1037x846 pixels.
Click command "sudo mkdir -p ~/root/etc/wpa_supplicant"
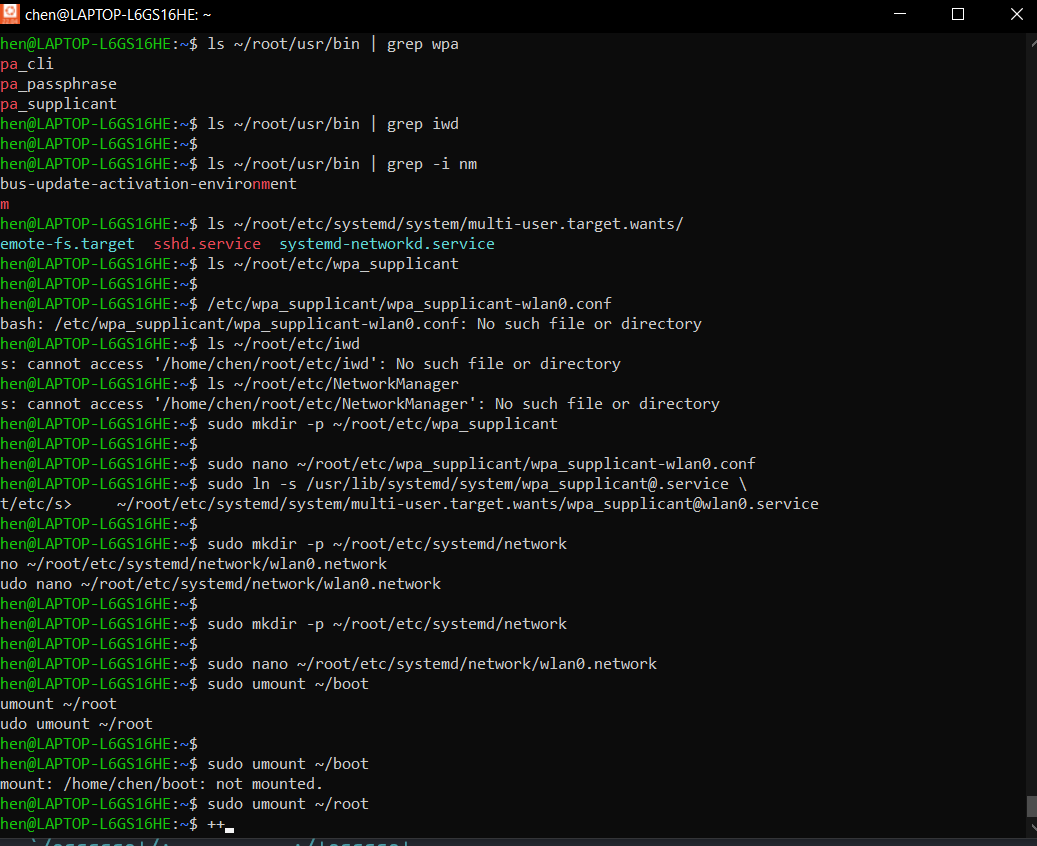[x=382, y=424]
